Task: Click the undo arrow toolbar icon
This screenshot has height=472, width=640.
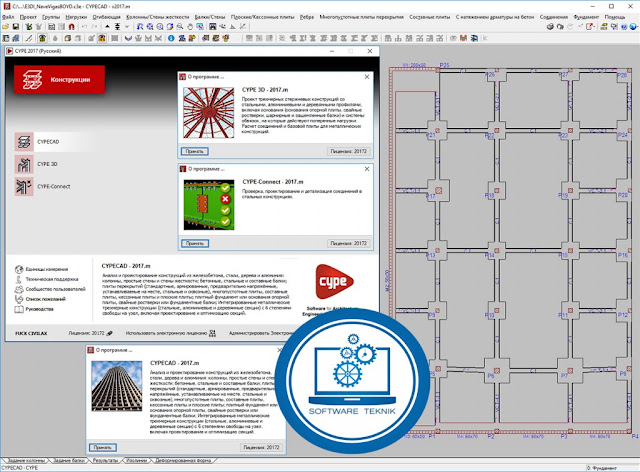Action: coord(84,27)
